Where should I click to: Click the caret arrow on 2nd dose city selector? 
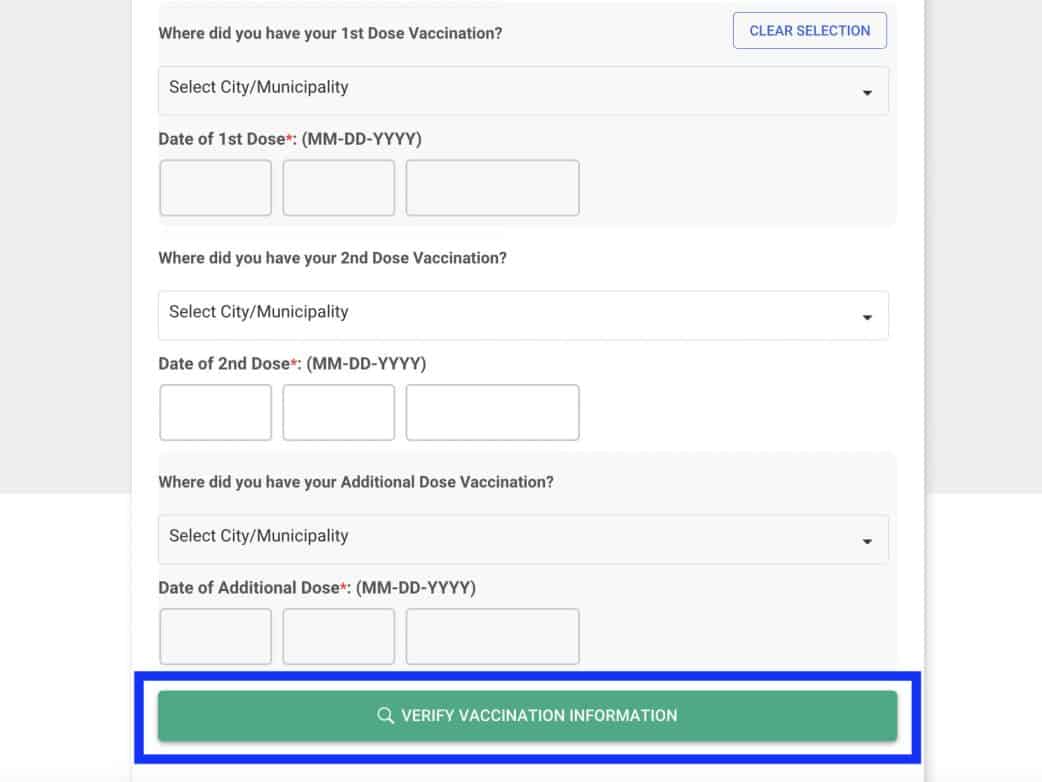[x=867, y=317]
